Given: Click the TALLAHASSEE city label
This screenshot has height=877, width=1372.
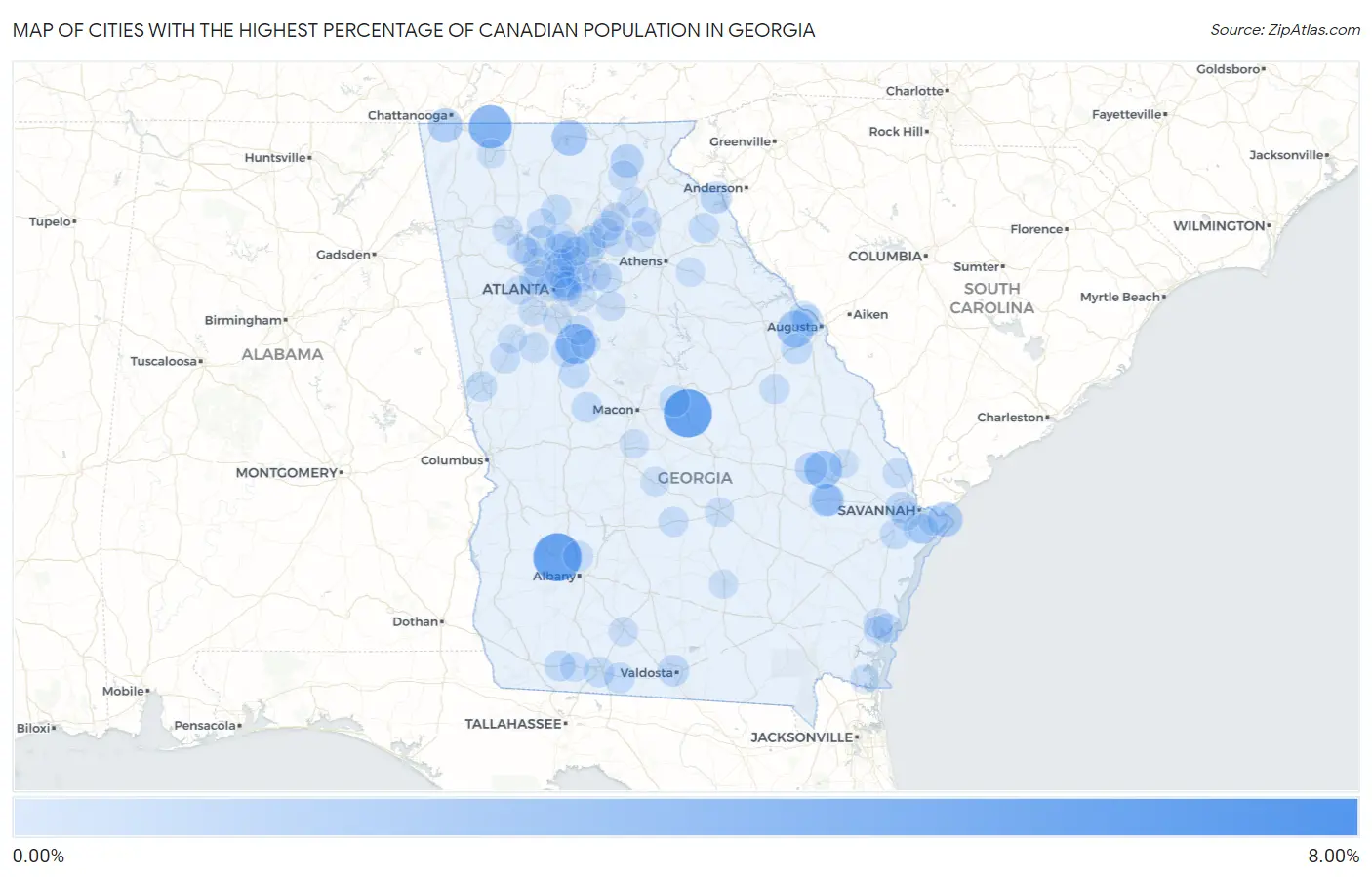Looking at the screenshot, I should coord(513,724).
